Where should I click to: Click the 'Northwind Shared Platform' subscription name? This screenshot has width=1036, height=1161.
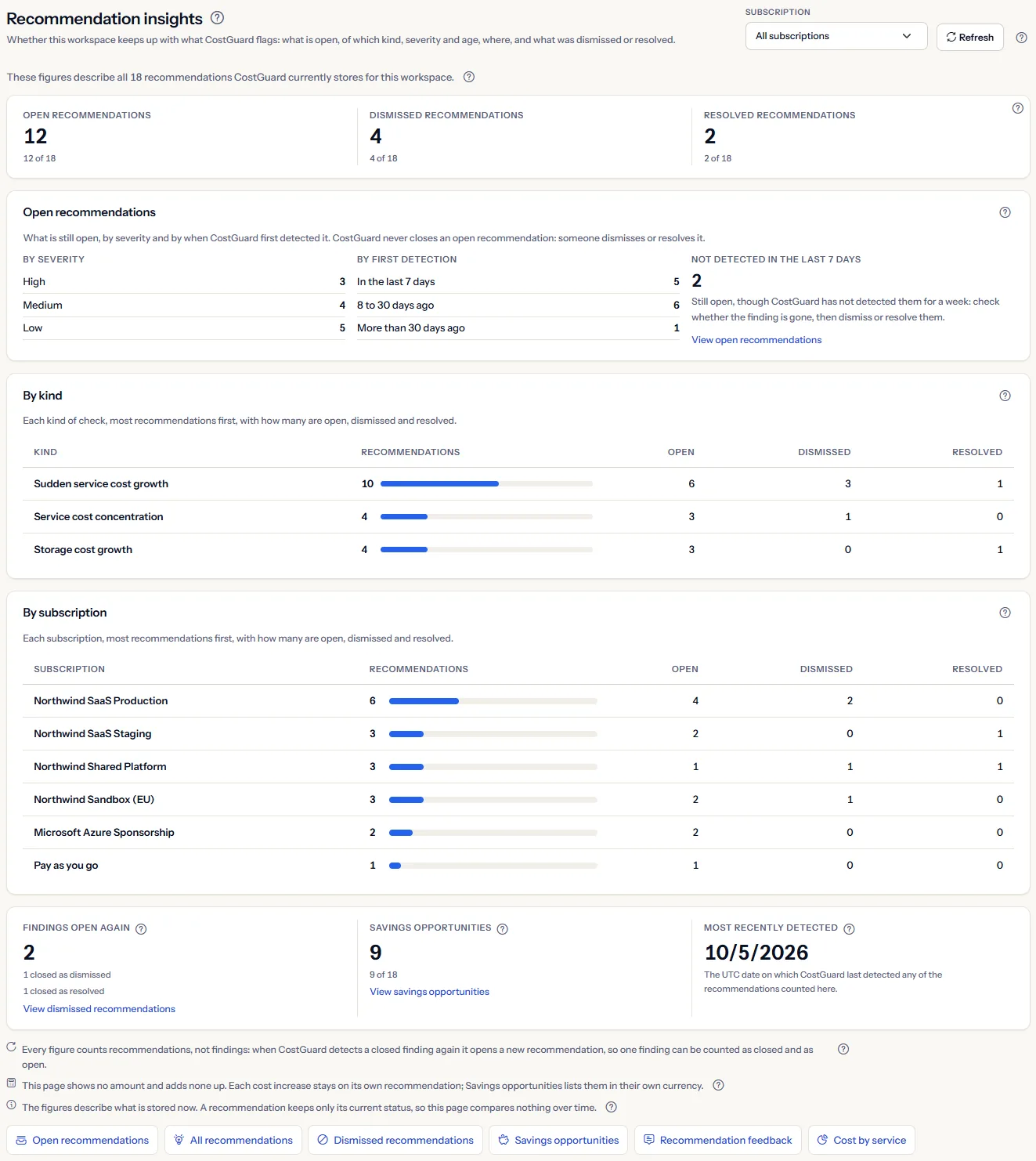(x=100, y=767)
